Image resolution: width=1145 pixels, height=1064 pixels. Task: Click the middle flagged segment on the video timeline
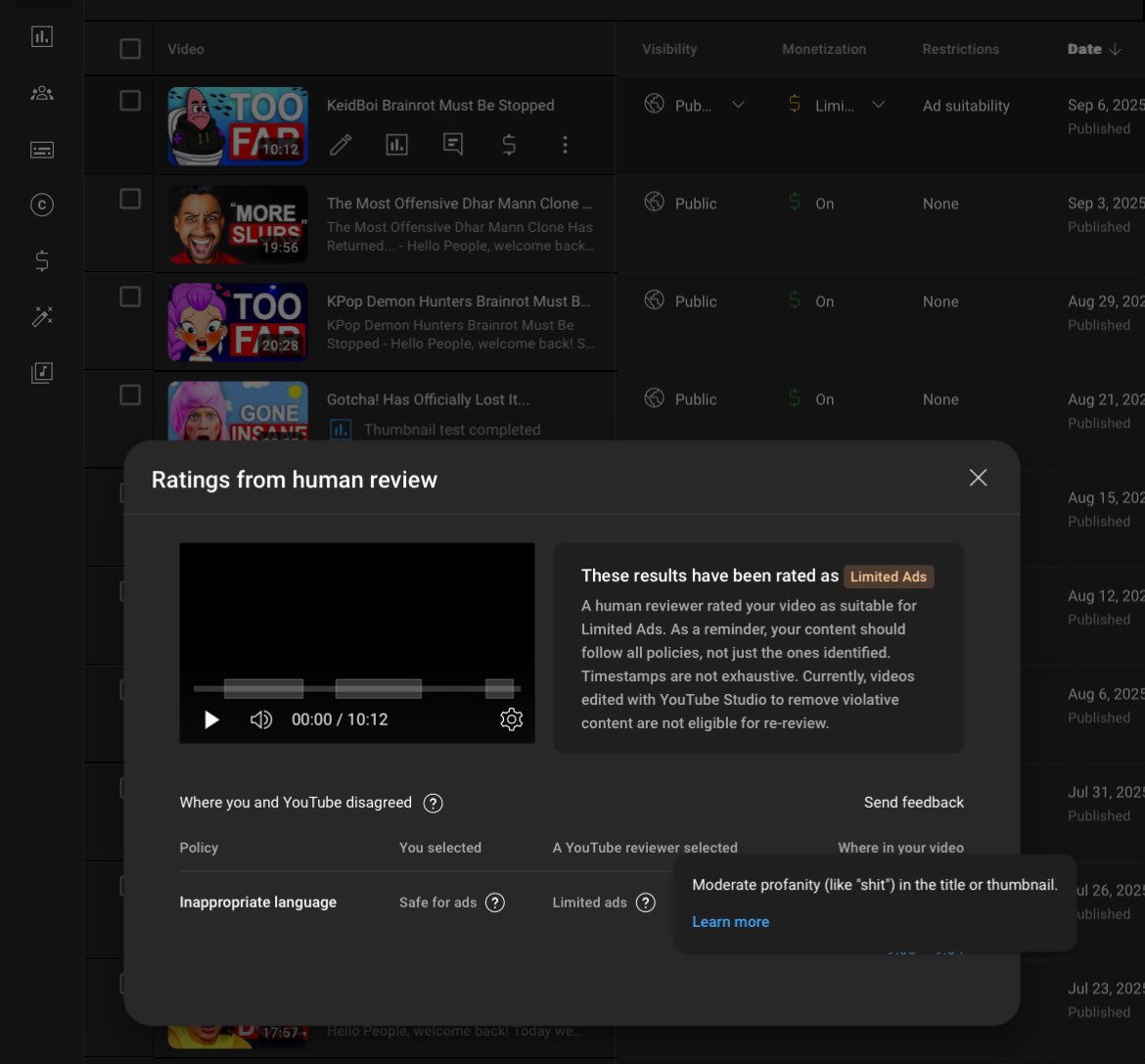[x=379, y=688]
